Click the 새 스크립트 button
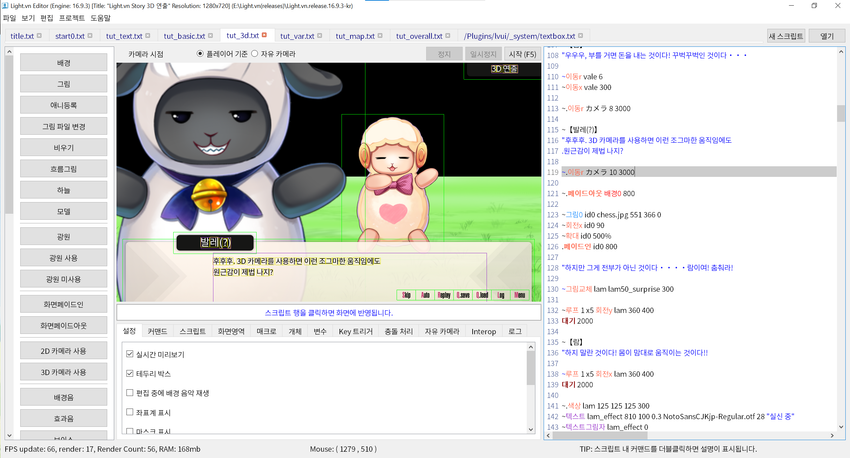850x458 pixels. click(785, 36)
